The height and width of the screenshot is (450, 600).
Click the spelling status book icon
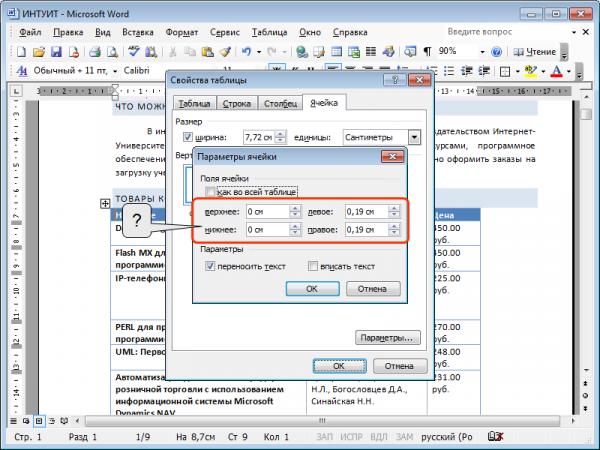(495, 436)
